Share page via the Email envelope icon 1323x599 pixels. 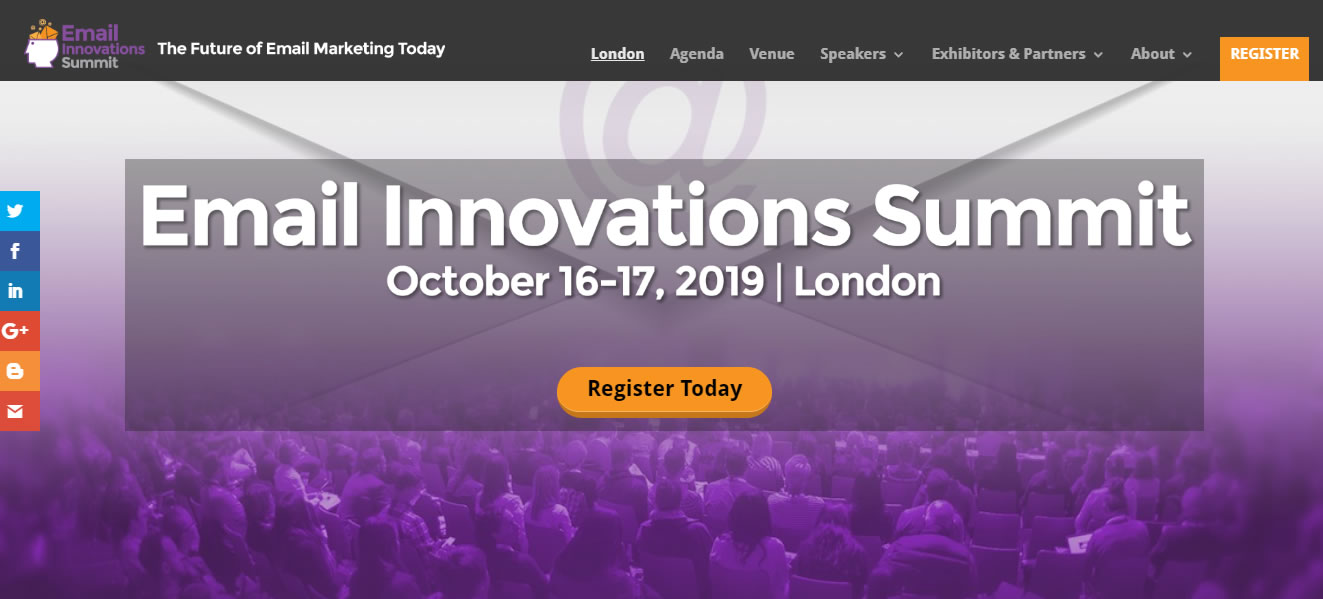click(x=19, y=411)
